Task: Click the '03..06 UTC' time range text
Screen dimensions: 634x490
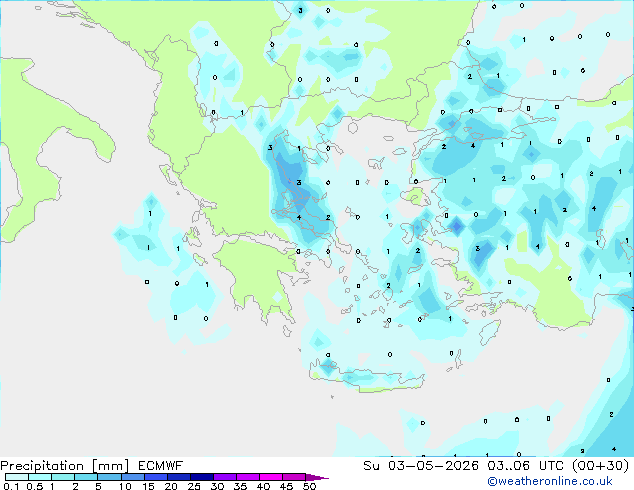Action: coord(525,466)
